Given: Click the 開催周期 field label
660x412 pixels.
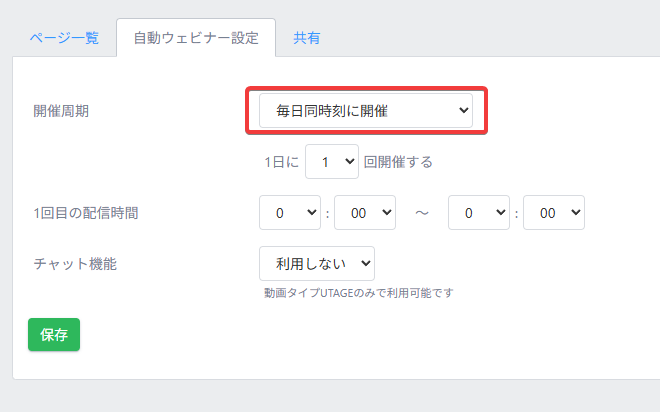Looking at the screenshot, I should pyautogui.click(x=61, y=111).
